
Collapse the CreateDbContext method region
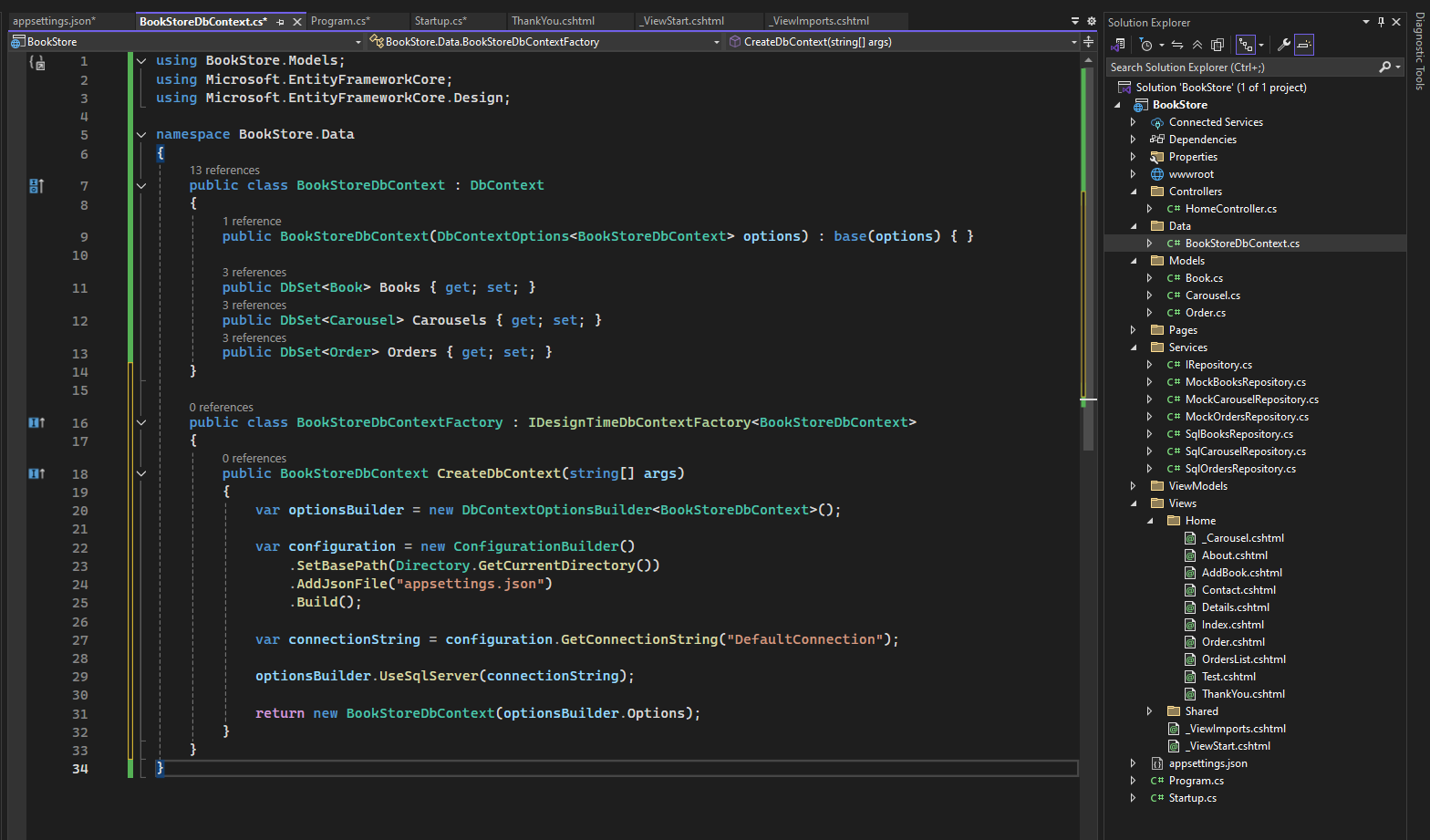pyautogui.click(x=141, y=474)
